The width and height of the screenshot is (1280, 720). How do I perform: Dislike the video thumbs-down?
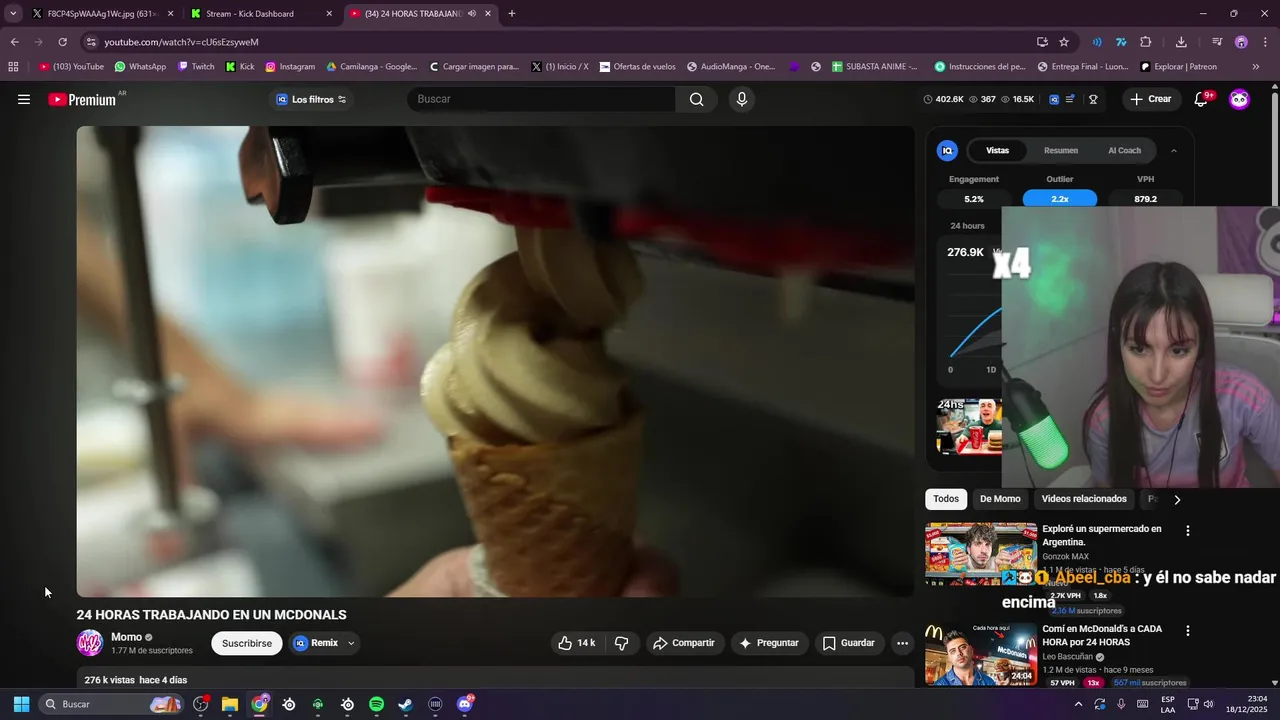click(621, 643)
